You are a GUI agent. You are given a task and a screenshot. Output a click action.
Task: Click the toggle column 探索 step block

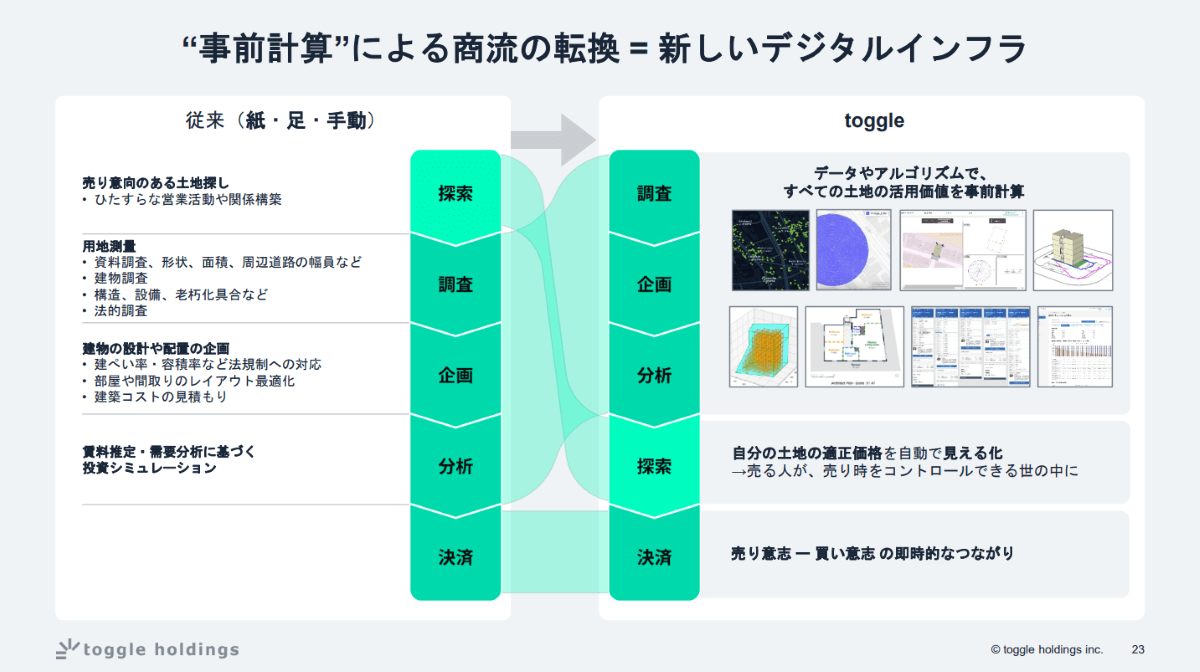click(x=655, y=467)
